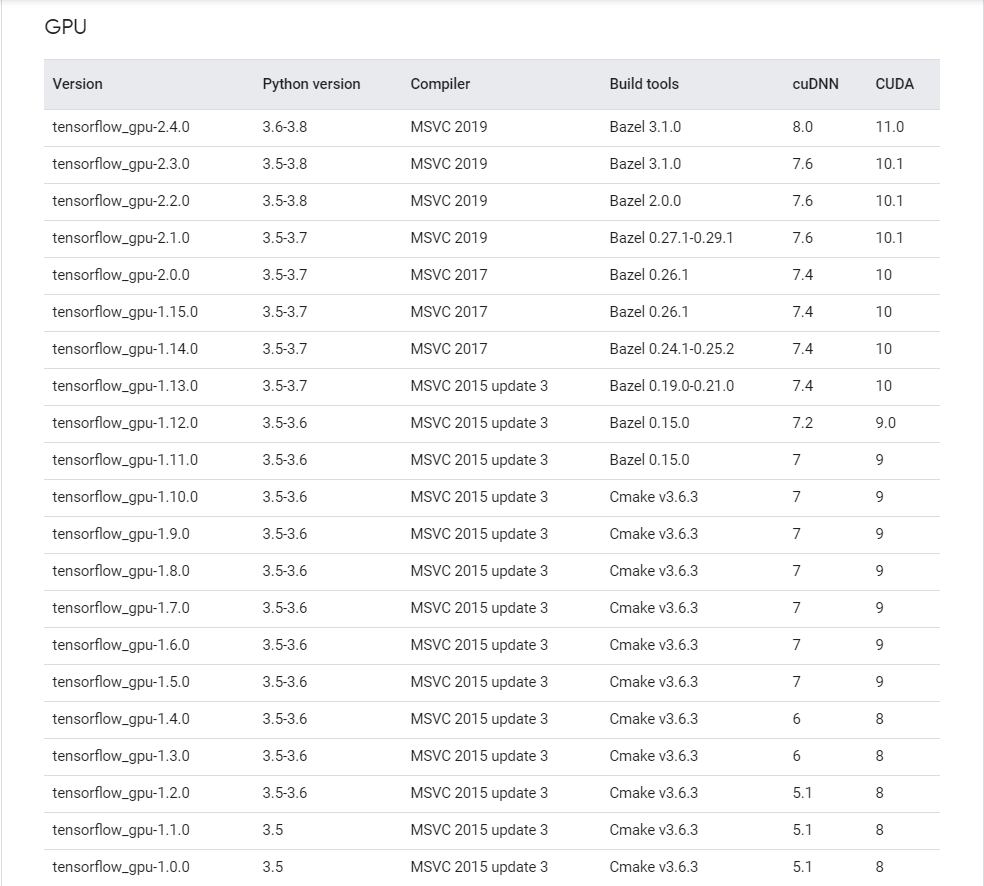The width and height of the screenshot is (984, 886).
Task: Select the tensorflow_gpu-1.5.0 cell
Action: click(x=121, y=683)
